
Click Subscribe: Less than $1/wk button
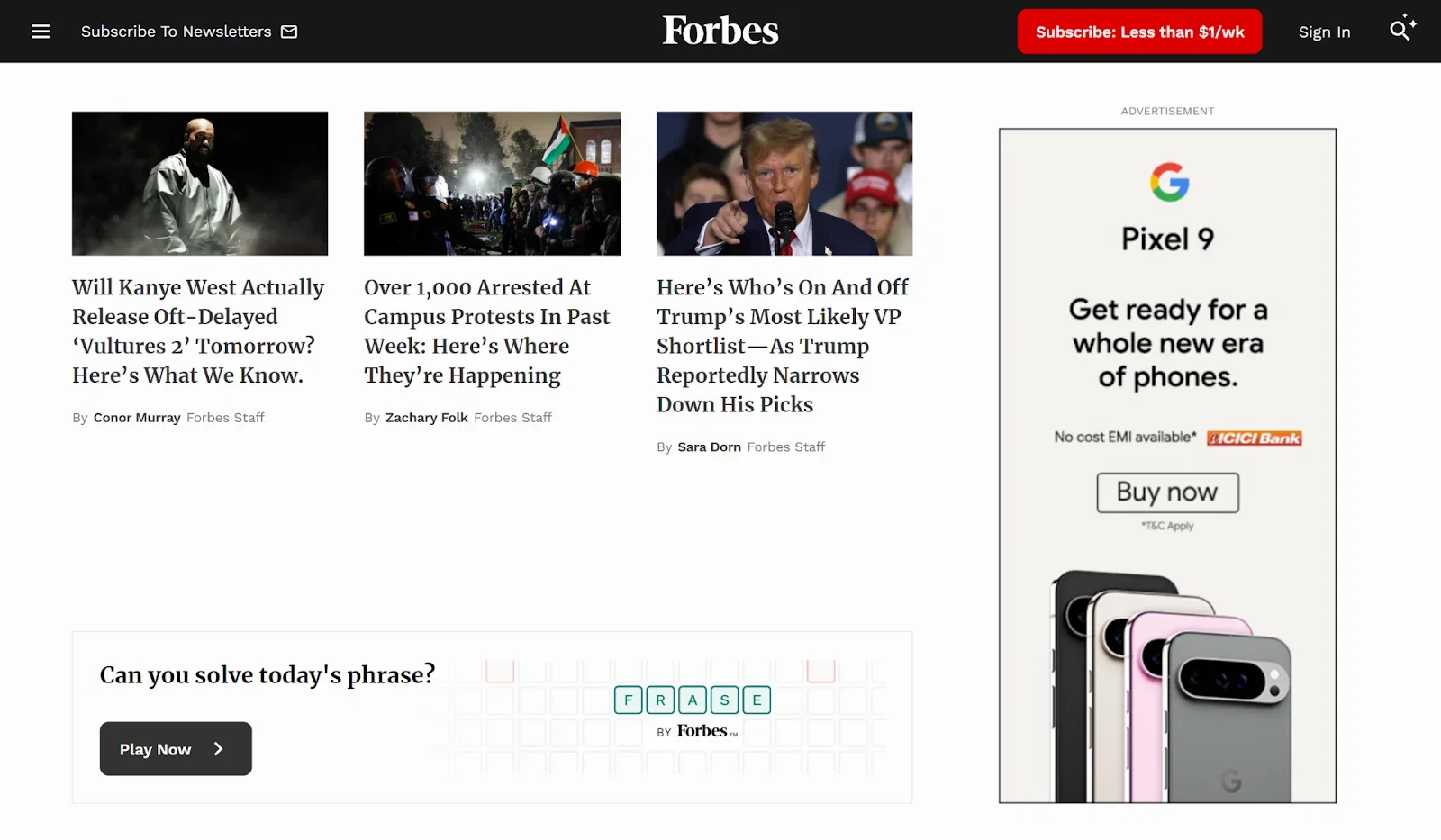click(x=1139, y=32)
